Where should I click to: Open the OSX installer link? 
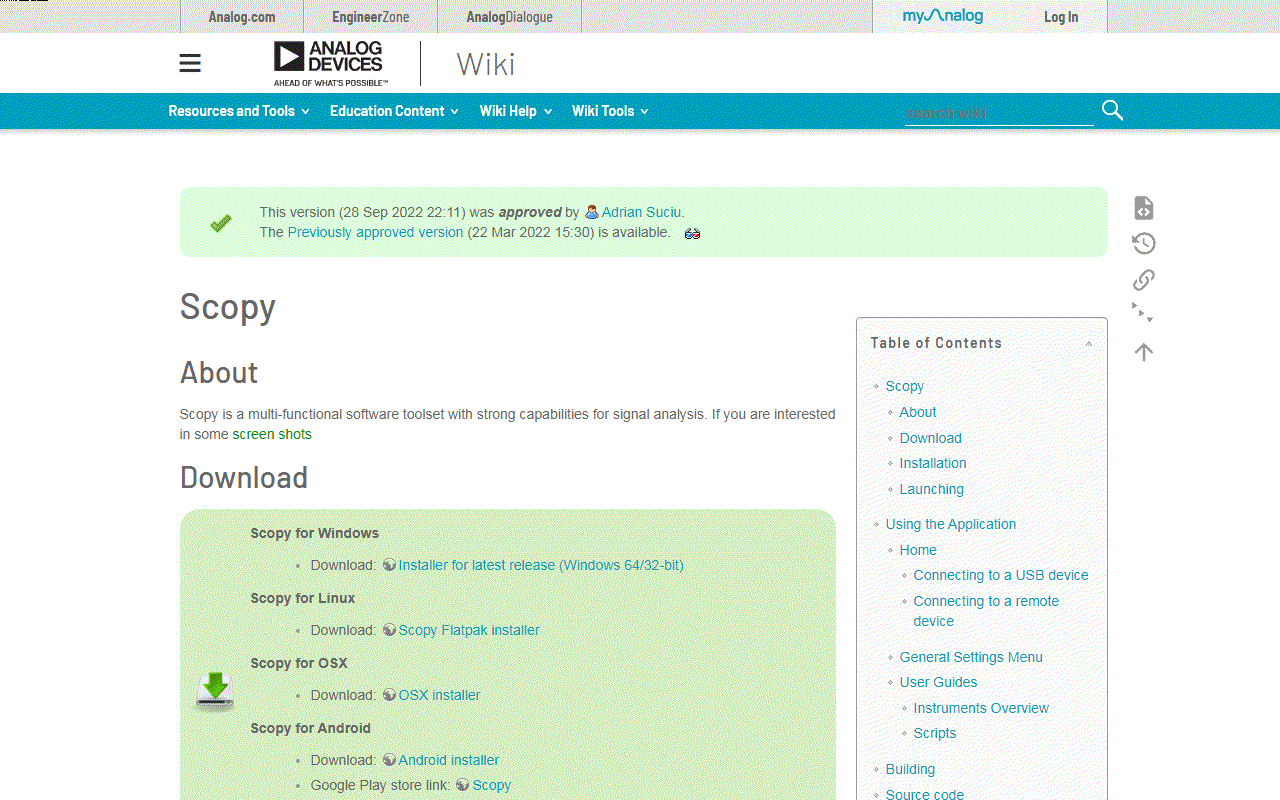[x=439, y=695]
